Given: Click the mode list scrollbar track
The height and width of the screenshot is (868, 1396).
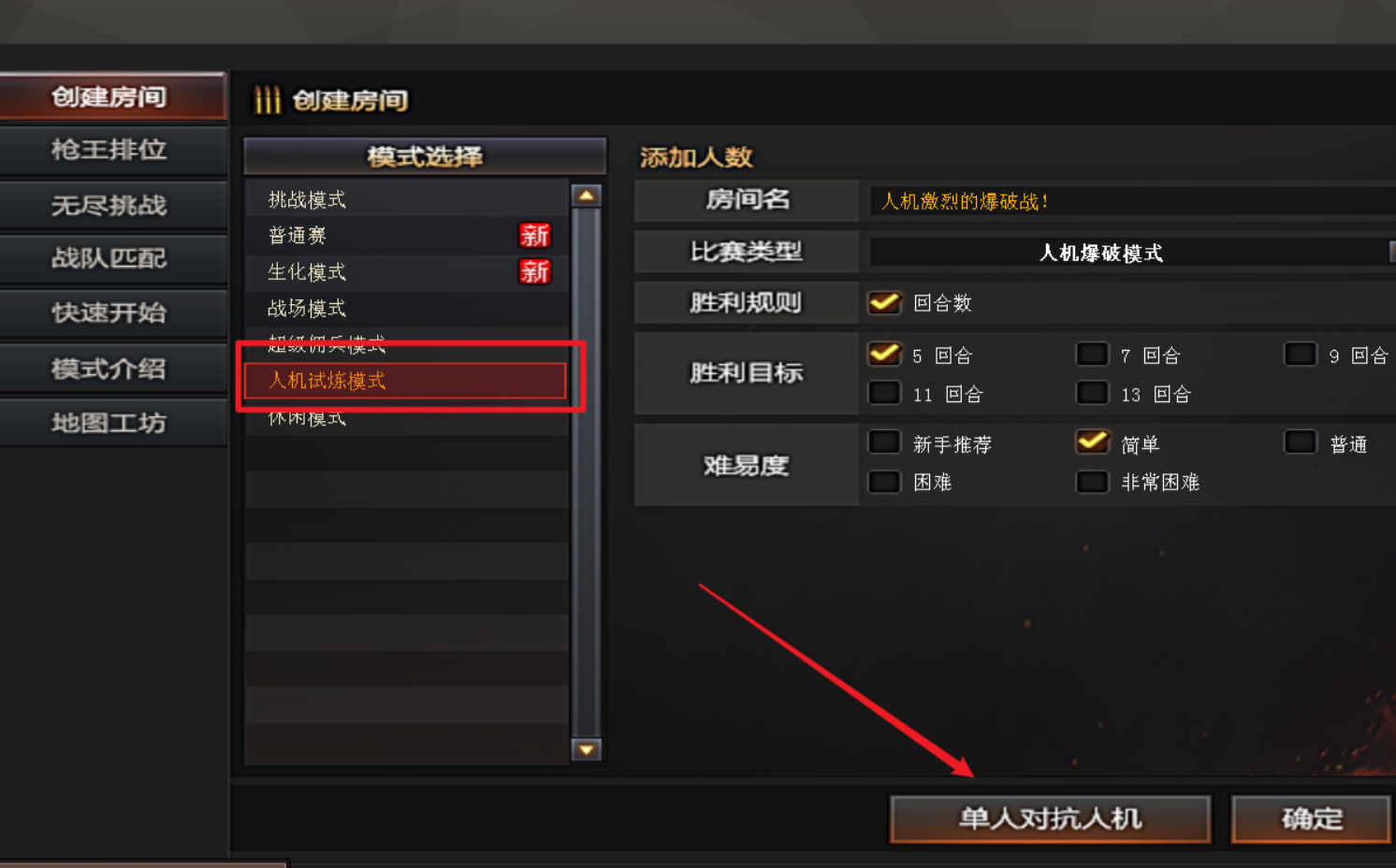Looking at the screenshot, I should (x=587, y=472).
